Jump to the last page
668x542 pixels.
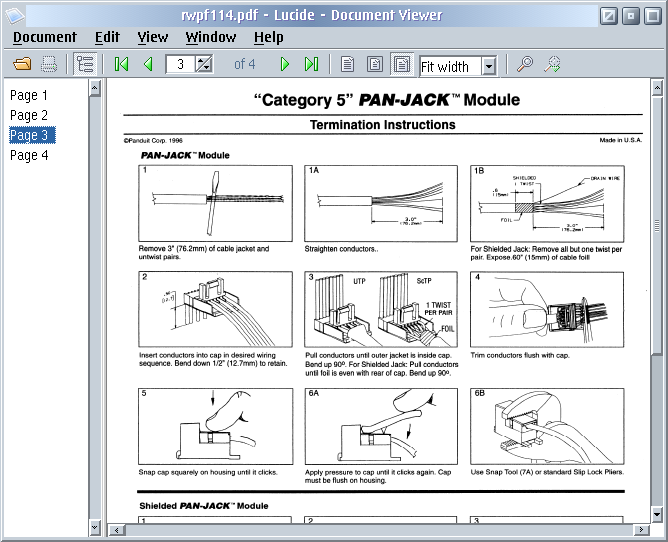tap(311, 65)
